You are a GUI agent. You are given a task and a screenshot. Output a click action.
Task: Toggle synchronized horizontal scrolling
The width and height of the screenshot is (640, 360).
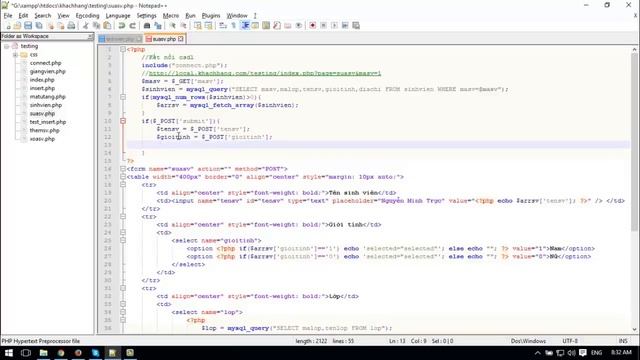pos(209,25)
